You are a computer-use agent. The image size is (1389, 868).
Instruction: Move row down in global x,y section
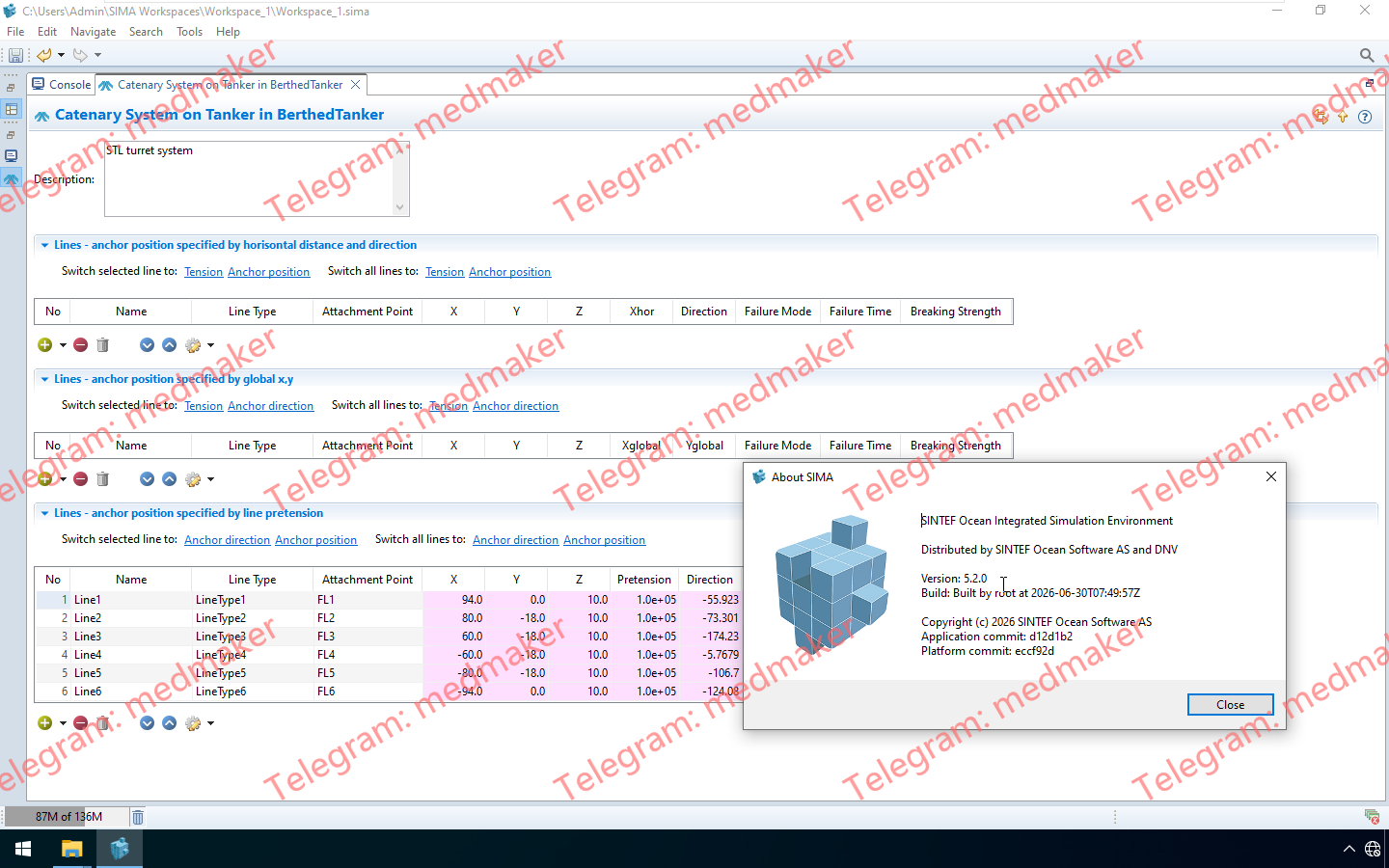point(147,479)
